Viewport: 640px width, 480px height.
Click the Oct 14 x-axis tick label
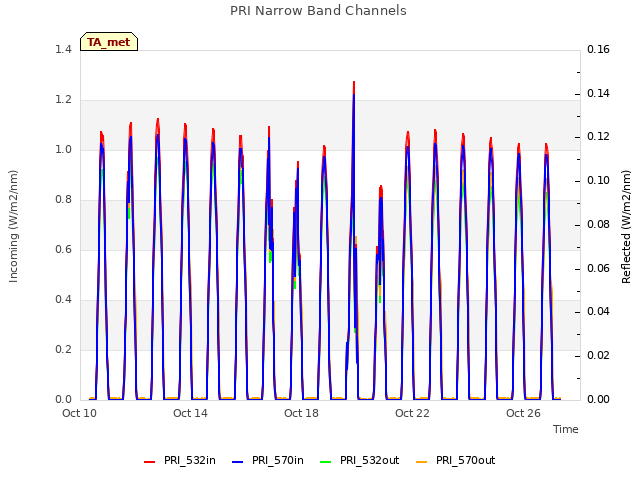point(190,413)
